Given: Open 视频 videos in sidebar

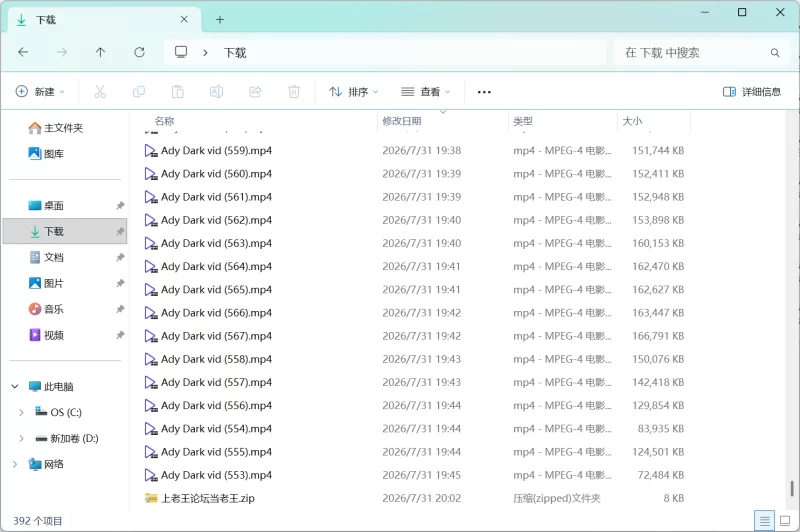Looking at the screenshot, I should (46, 335).
